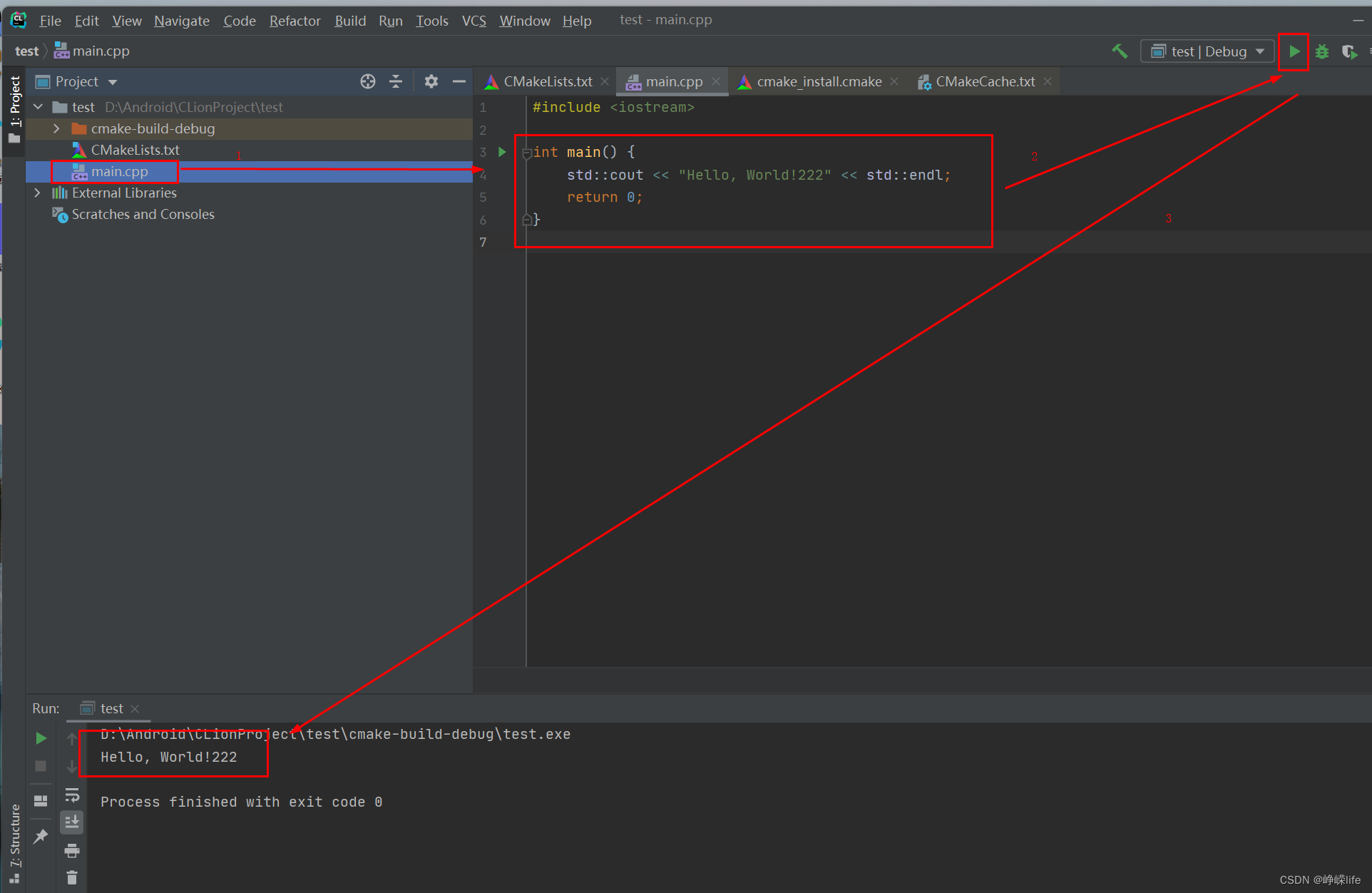Select Scratches and Consoles
Viewport: 1372px width, 893px height.
pos(143,214)
